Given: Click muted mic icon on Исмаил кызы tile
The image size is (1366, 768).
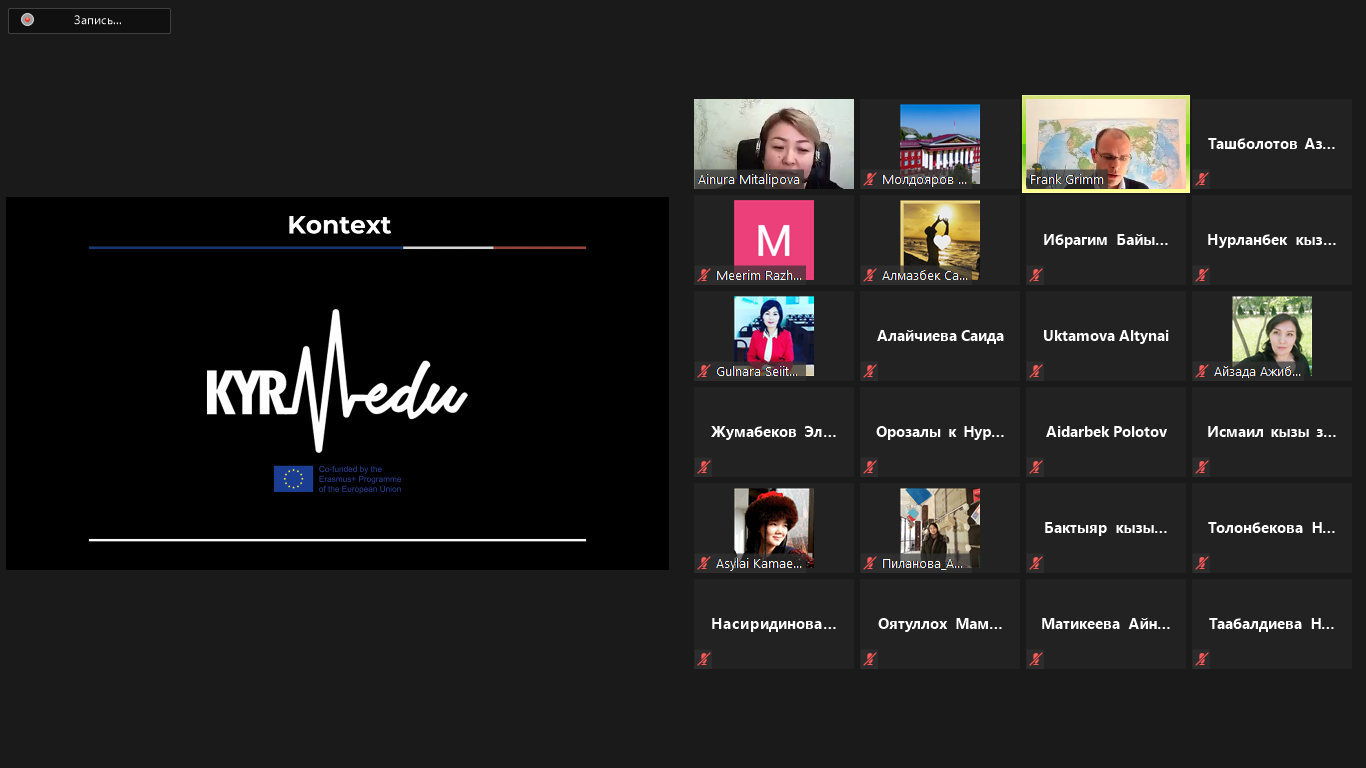Looking at the screenshot, I should pos(1202,468).
